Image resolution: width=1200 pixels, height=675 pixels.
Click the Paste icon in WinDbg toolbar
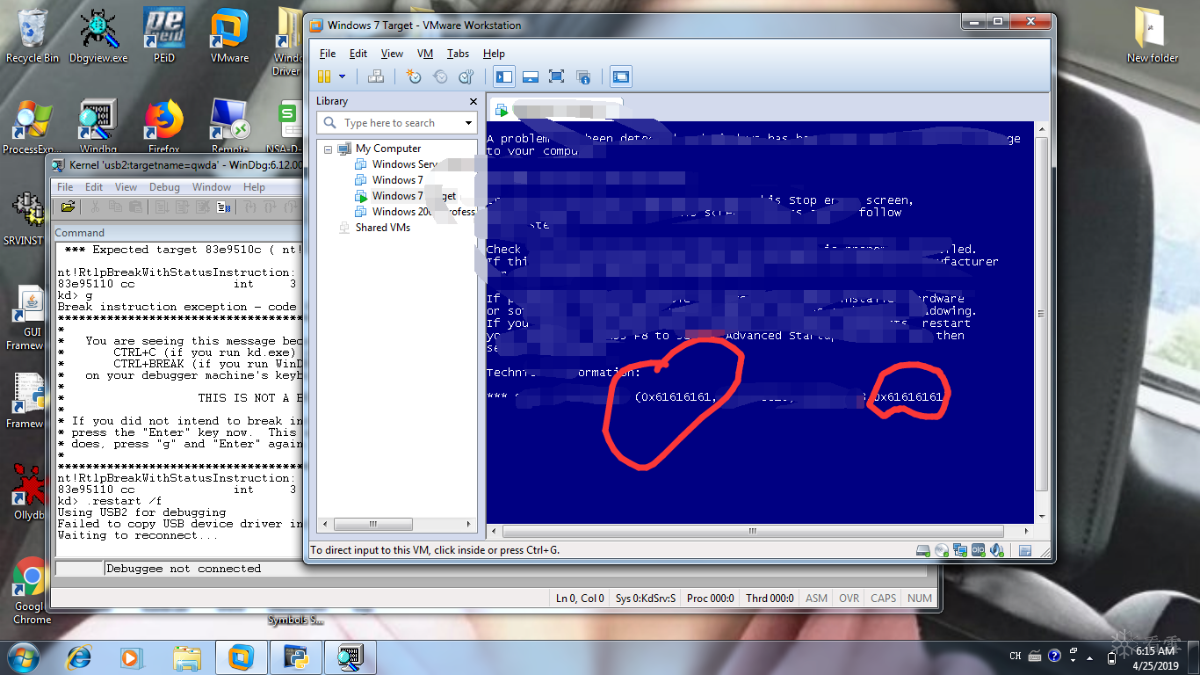135,208
